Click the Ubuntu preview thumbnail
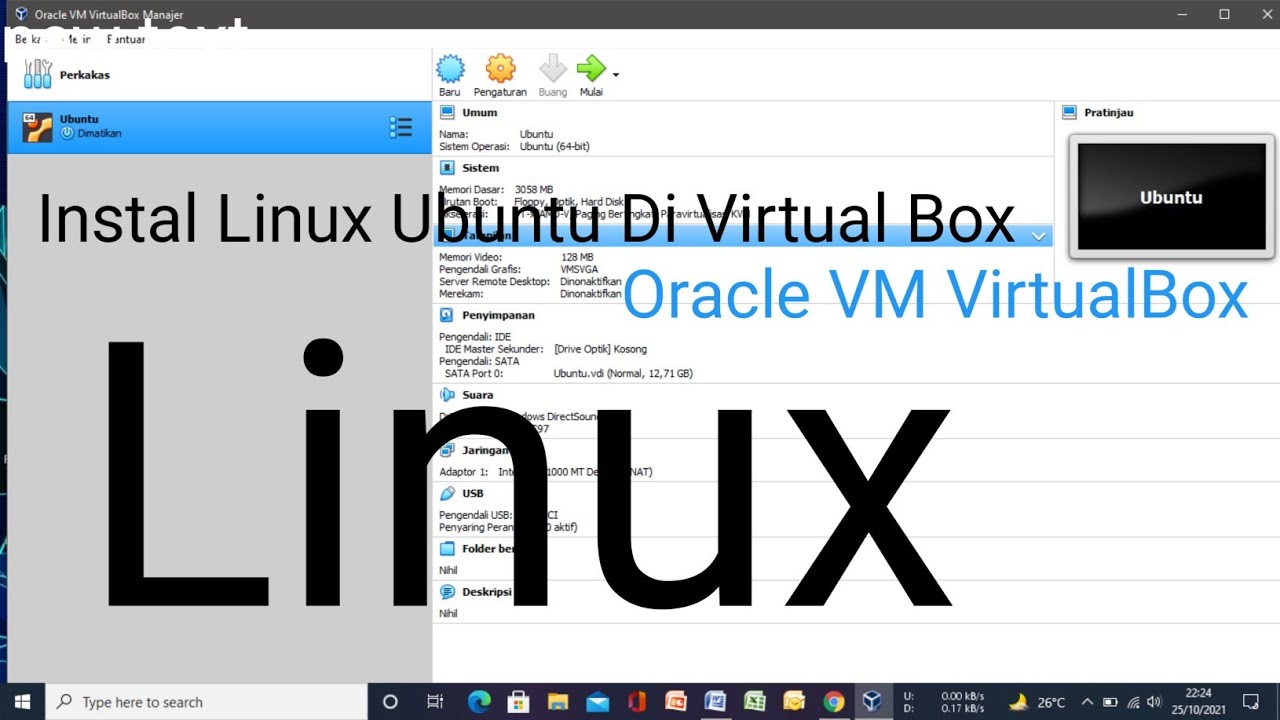Image resolution: width=1280 pixels, height=720 pixels. click(x=1171, y=197)
